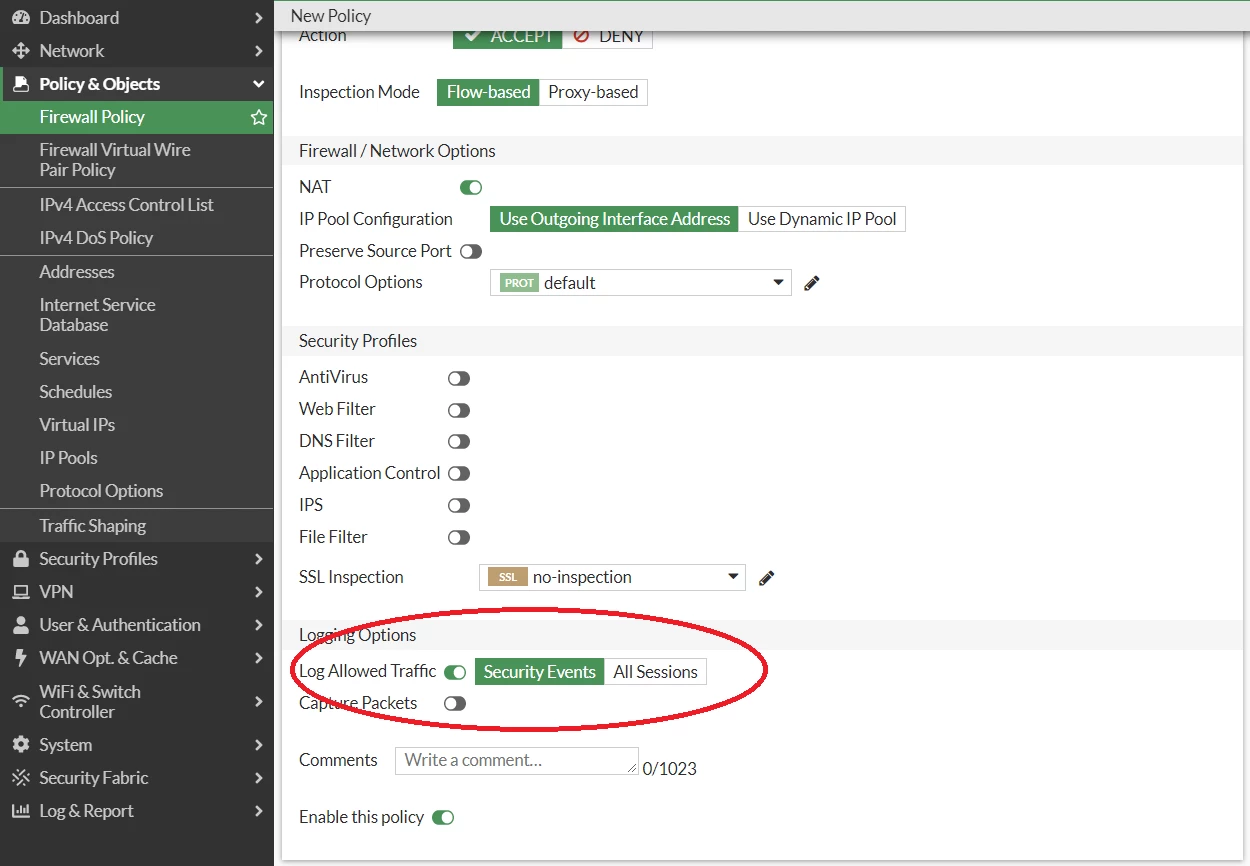
Task: Click the VPN laptop icon
Action: click(x=21, y=592)
